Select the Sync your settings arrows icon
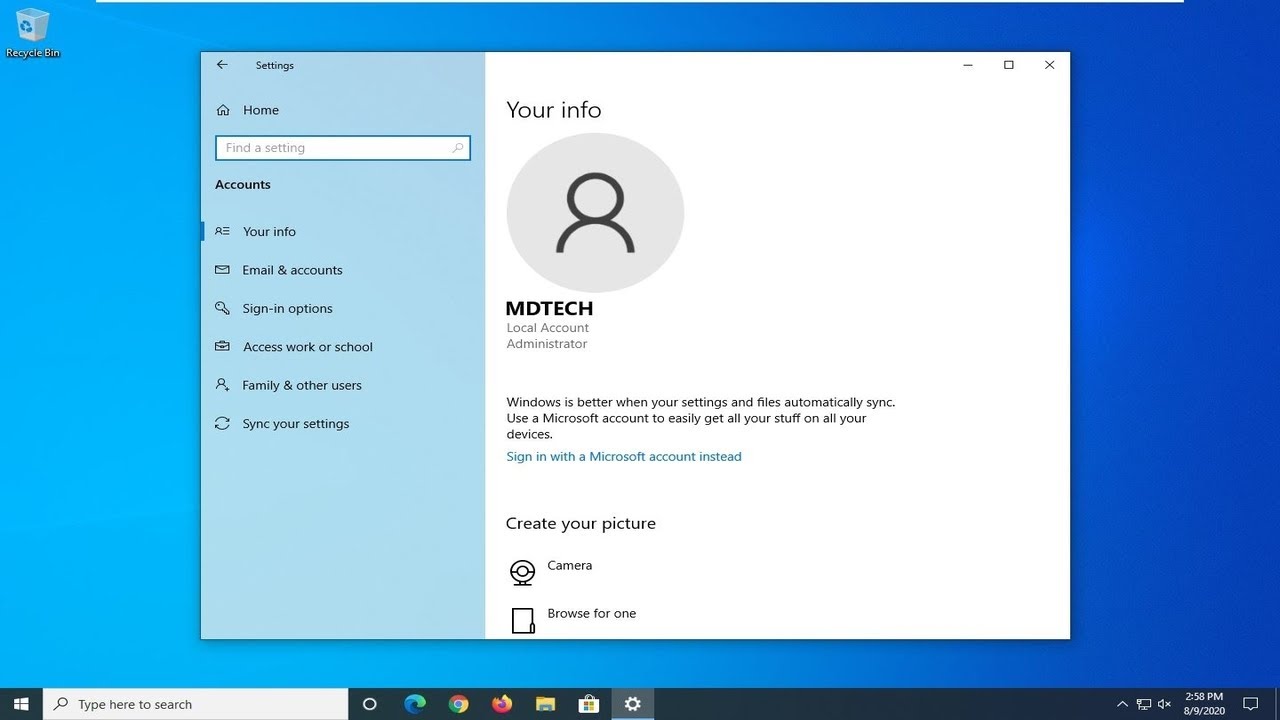Screen dimensions: 1280x720 coord(222,423)
